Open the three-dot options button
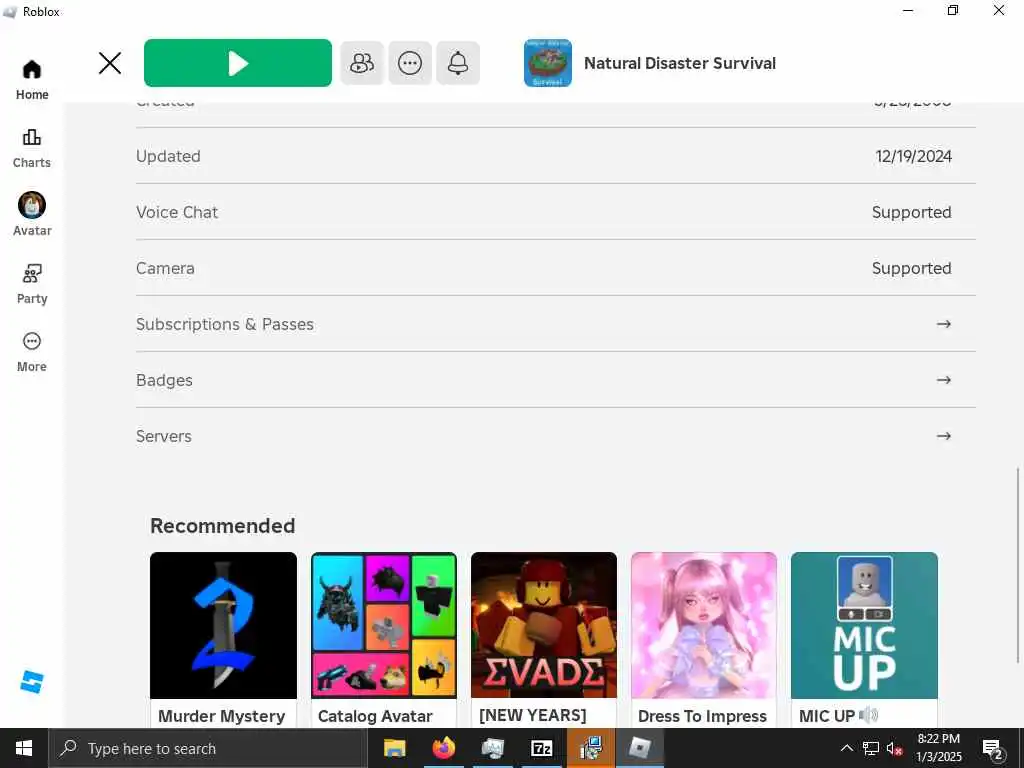 coord(410,63)
